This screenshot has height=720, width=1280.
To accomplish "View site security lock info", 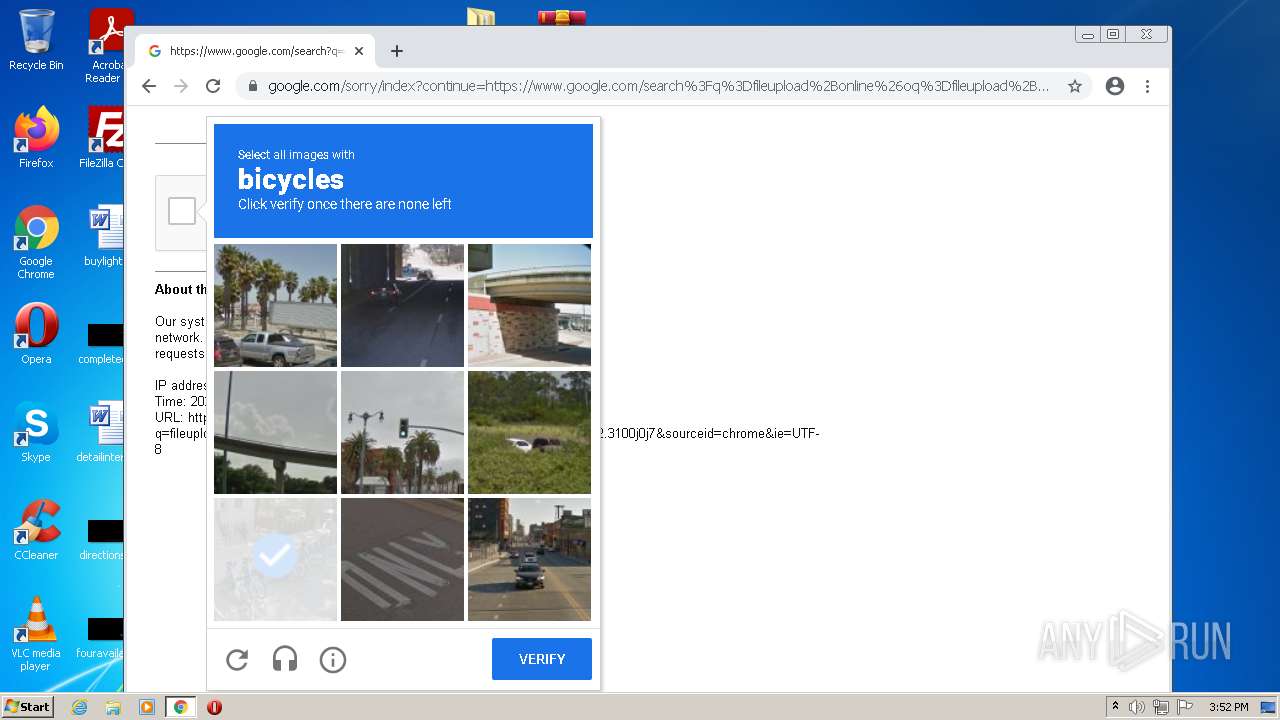I will point(252,86).
